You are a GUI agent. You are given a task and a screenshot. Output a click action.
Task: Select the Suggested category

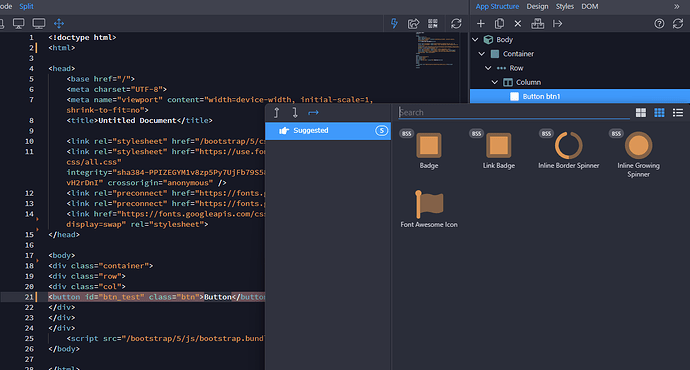[x=328, y=131]
